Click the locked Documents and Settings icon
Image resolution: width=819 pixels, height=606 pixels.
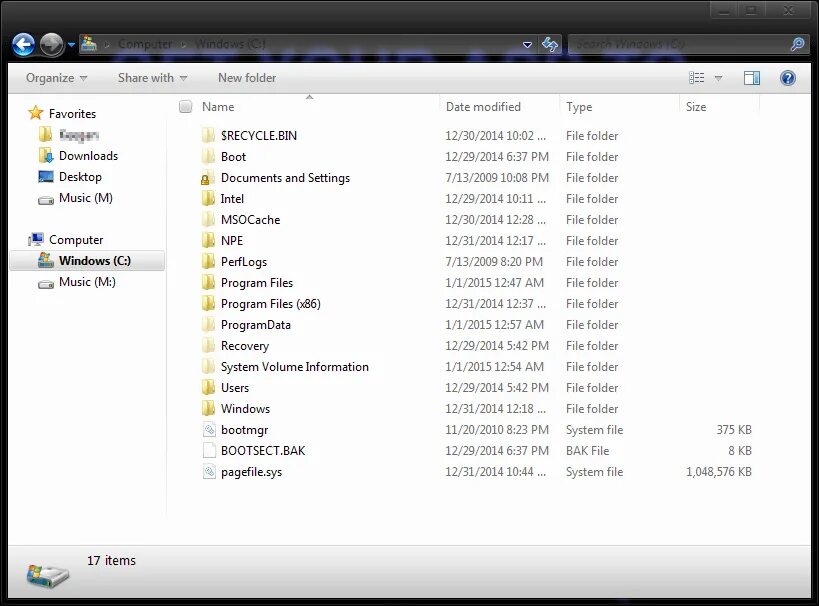point(207,178)
